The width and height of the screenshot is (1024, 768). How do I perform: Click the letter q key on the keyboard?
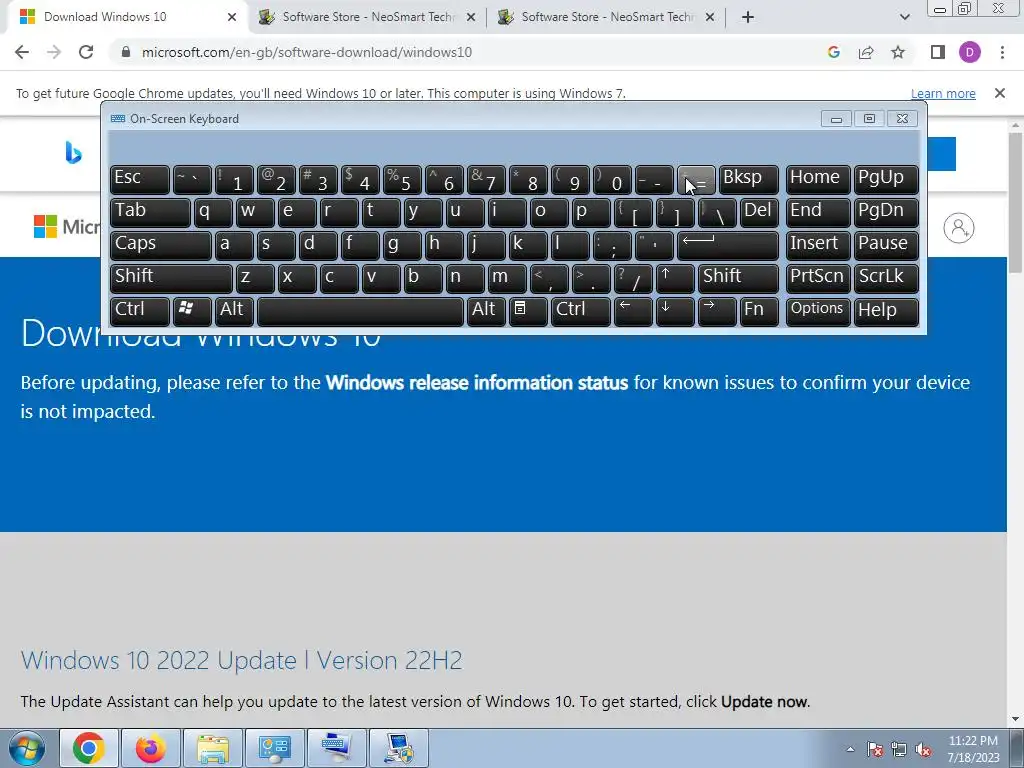click(x=213, y=212)
